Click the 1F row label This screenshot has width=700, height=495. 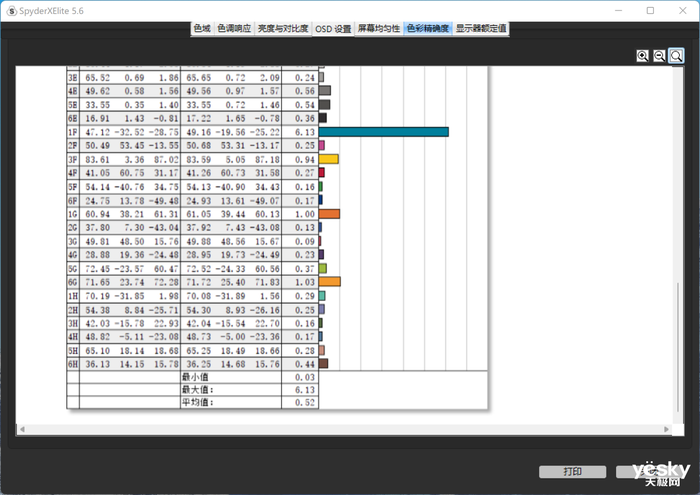pyautogui.click(x=73, y=132)
